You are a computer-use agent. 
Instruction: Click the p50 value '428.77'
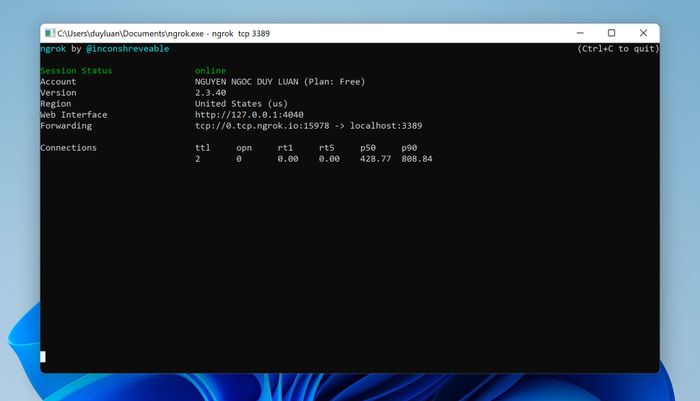375,159
